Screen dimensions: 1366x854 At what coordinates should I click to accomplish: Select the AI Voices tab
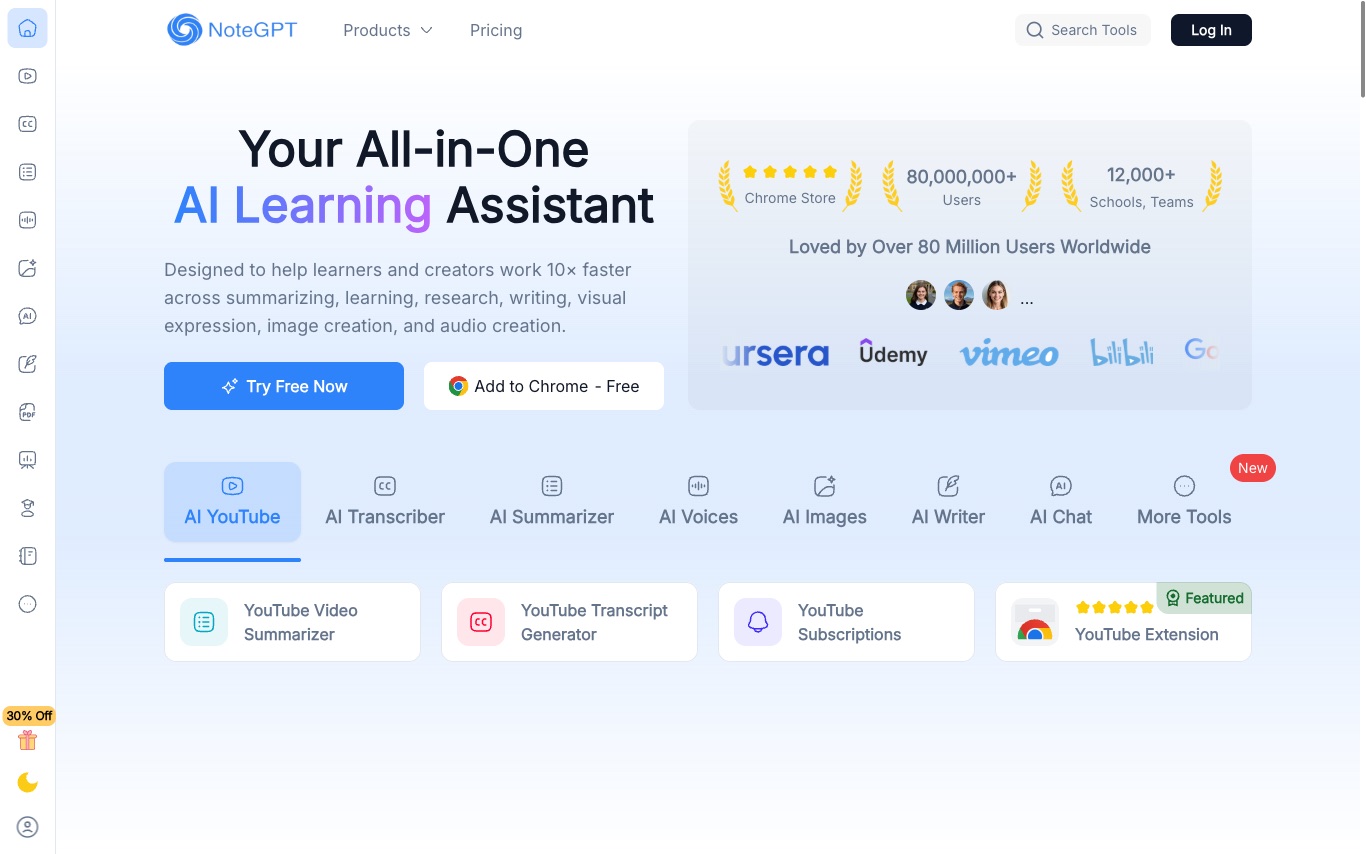click(698, 502)
